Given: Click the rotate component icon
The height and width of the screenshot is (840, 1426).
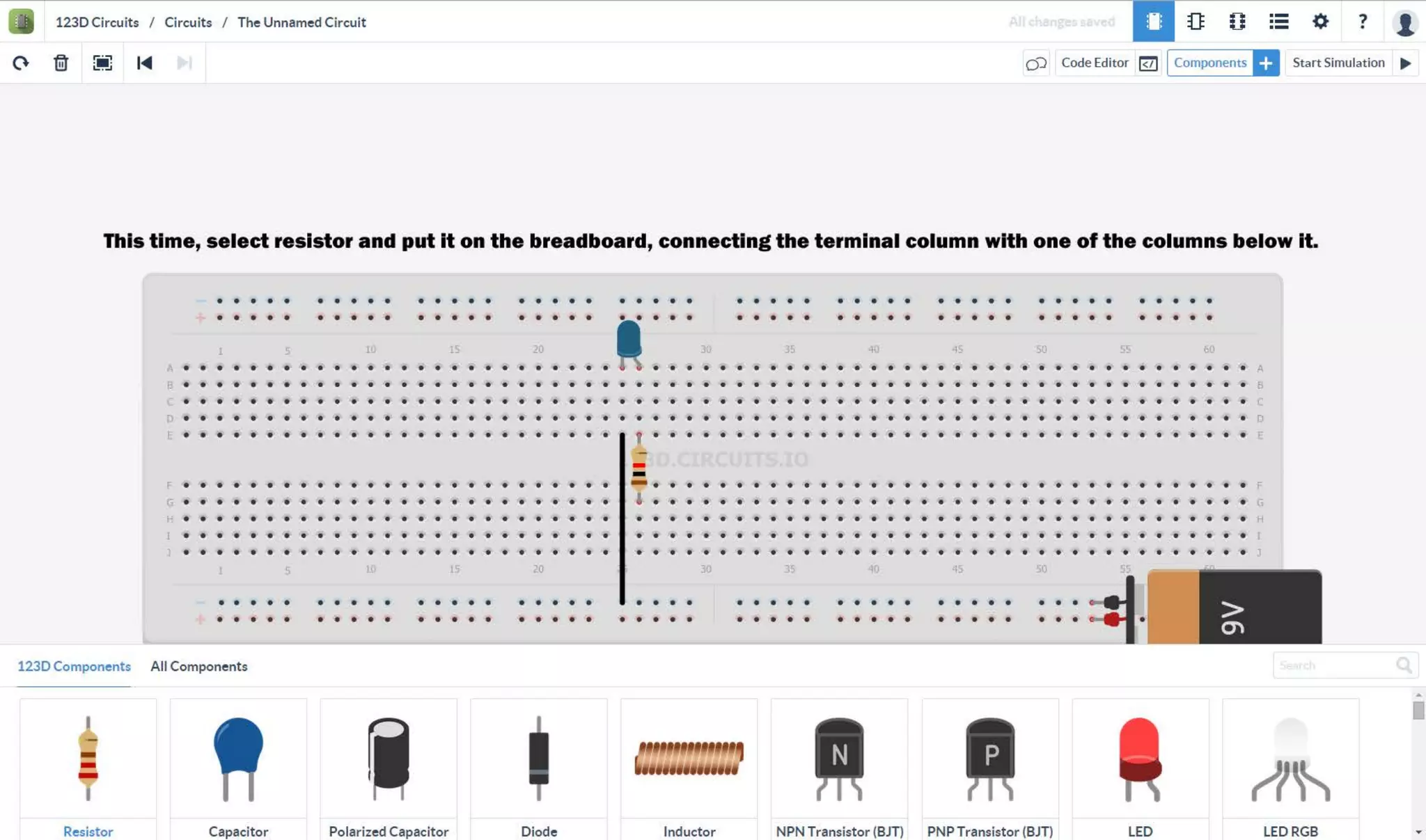Looking at the screenshot, I should pyautogui.click(x=21, y=63).
